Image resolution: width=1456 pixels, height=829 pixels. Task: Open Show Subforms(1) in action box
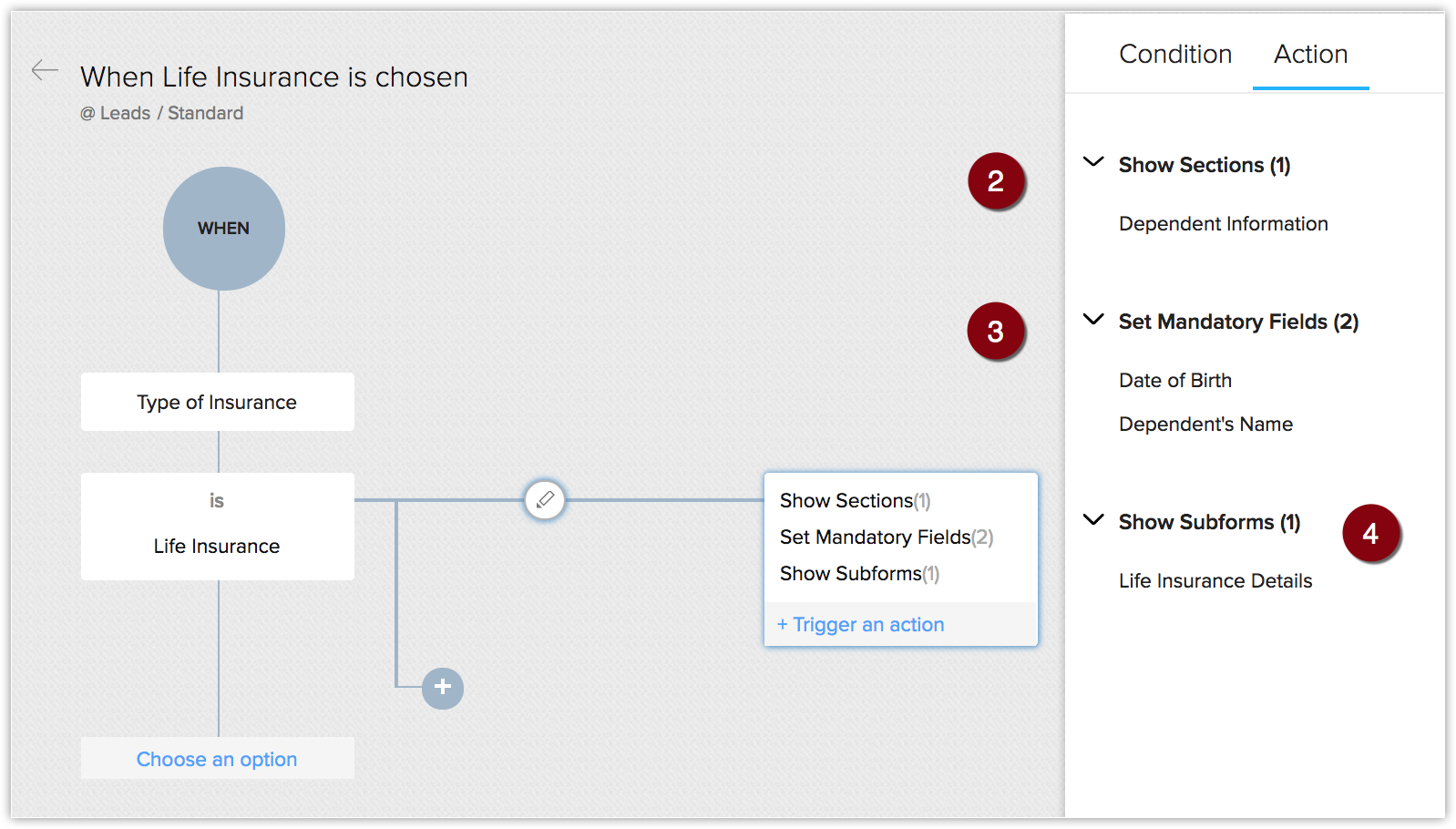click(x=859, y=574)
